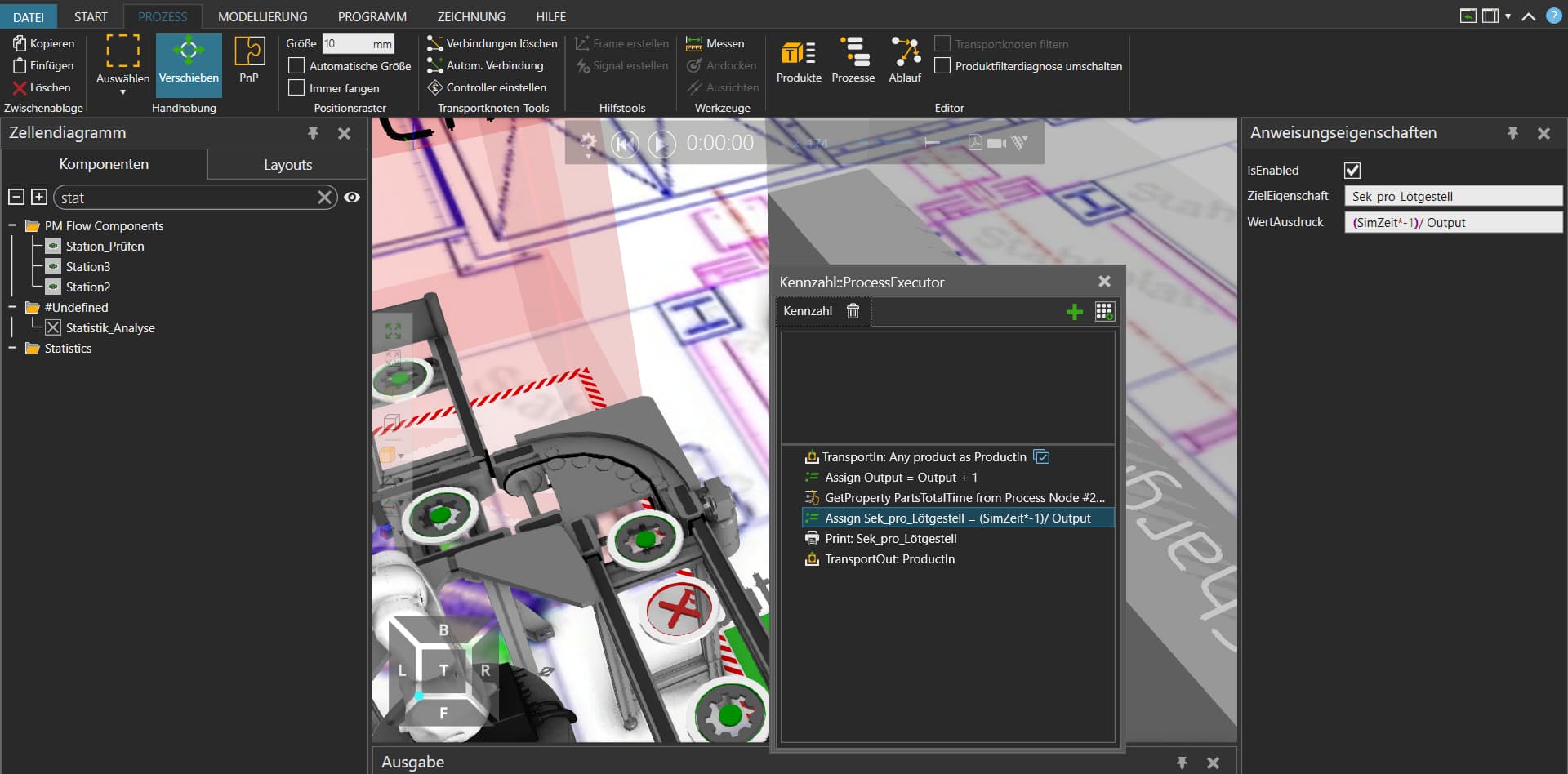Collapse the #Undefined folder node
Viewport: 1568px width, 774px height.
tap(12, 308)
